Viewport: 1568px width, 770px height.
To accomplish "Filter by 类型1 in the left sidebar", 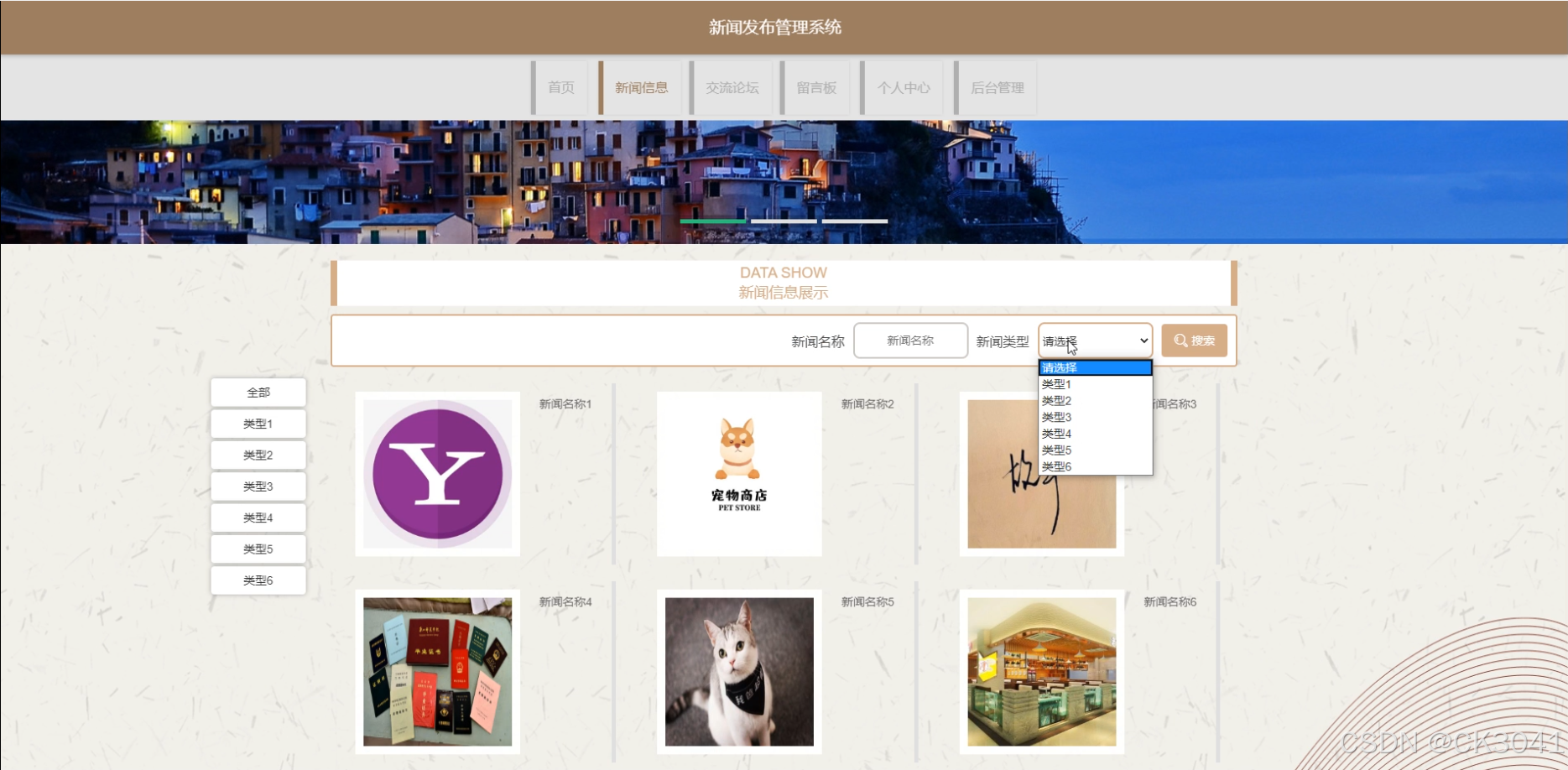I will click(258, 424).
